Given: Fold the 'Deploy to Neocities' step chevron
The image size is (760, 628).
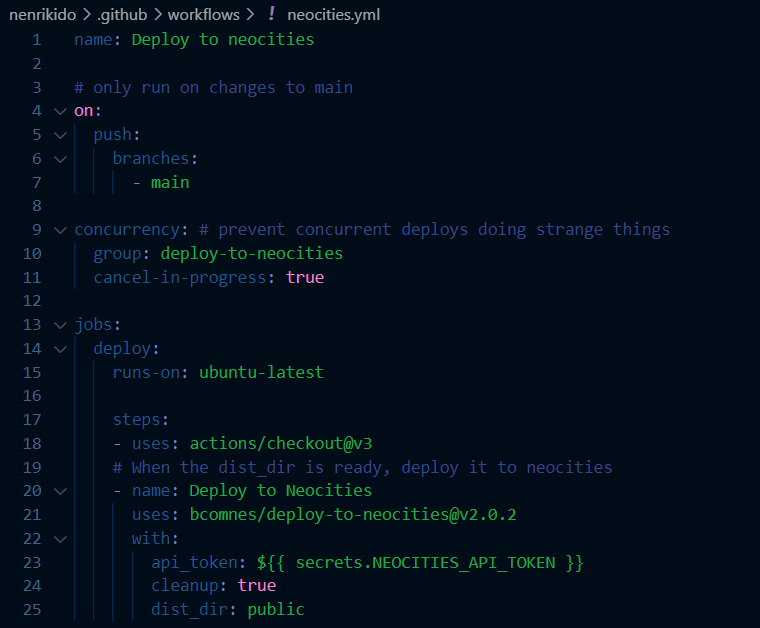Looking at the screenshot, I should click(60, 491).
